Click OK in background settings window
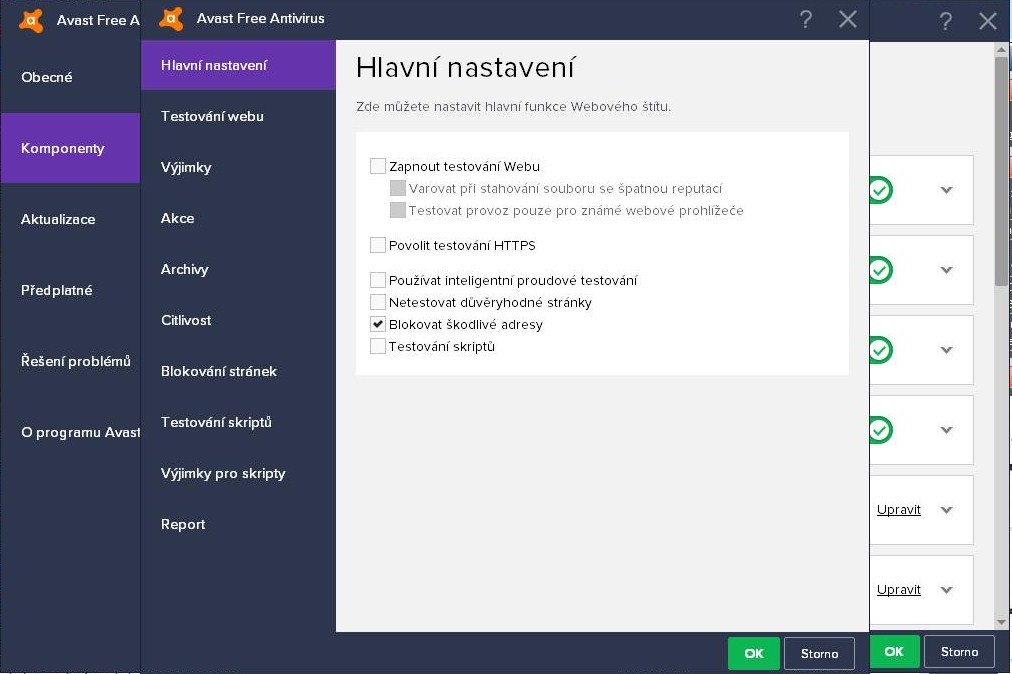The image size is (1012, 674). (894, 651)
